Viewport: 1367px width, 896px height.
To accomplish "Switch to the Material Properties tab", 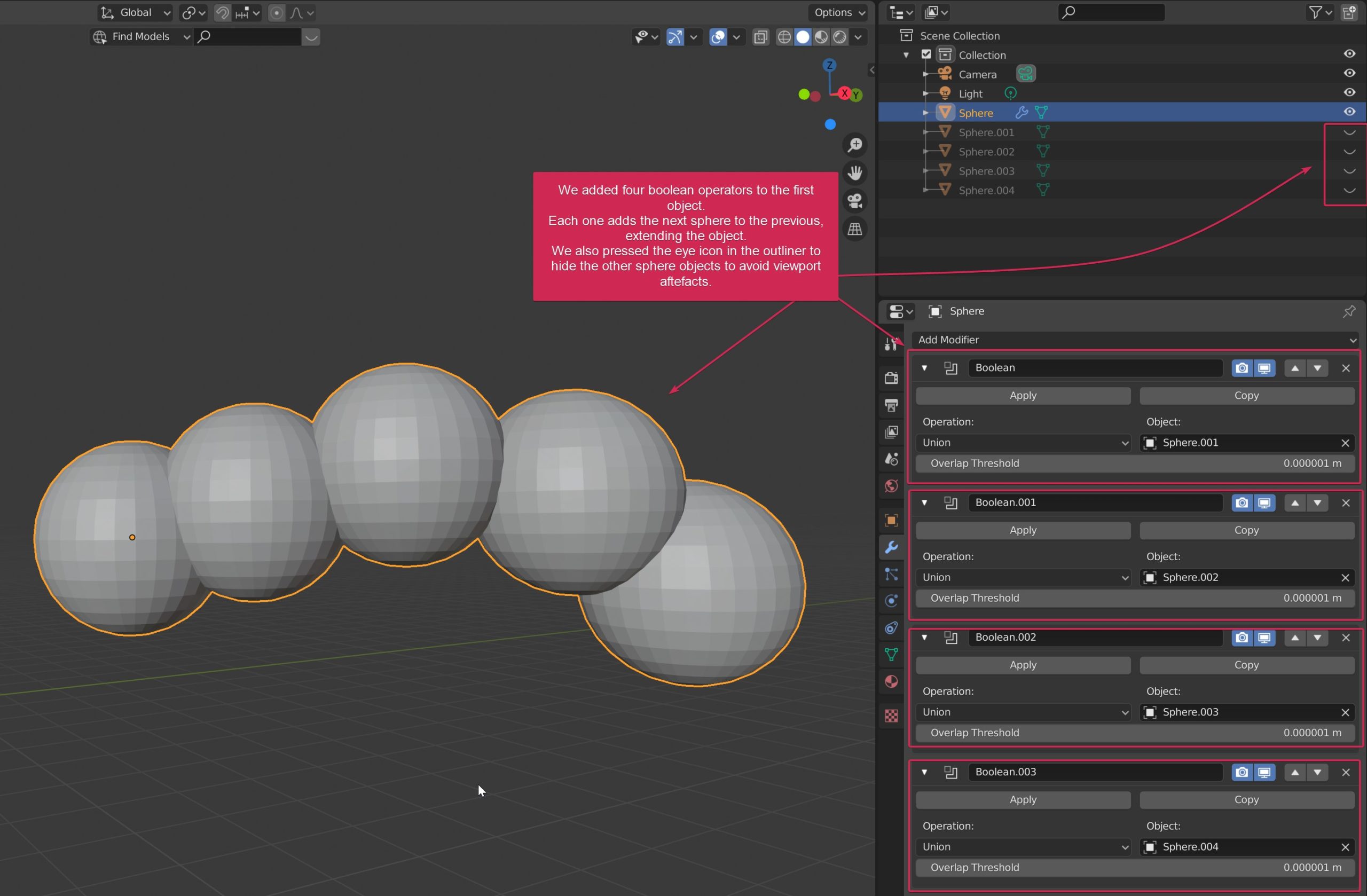I will pyautogui.click(x=891, y=682).
